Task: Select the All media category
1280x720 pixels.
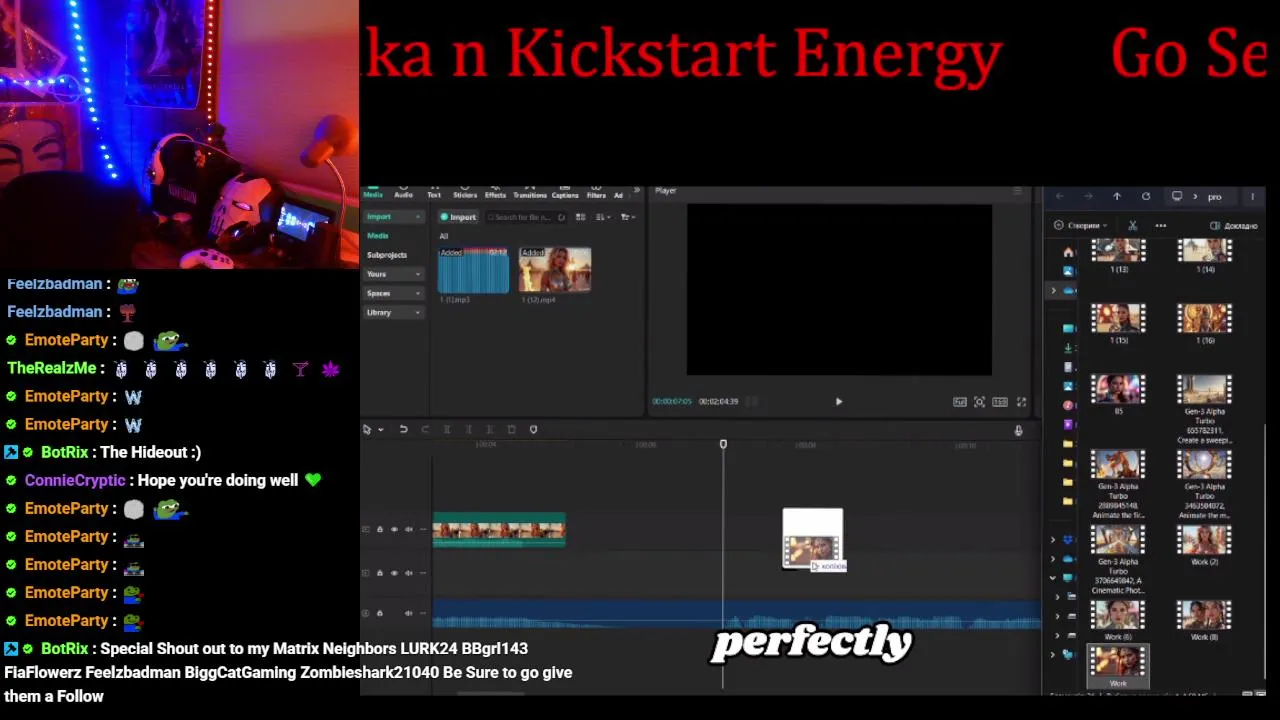Action: (444, 236)
